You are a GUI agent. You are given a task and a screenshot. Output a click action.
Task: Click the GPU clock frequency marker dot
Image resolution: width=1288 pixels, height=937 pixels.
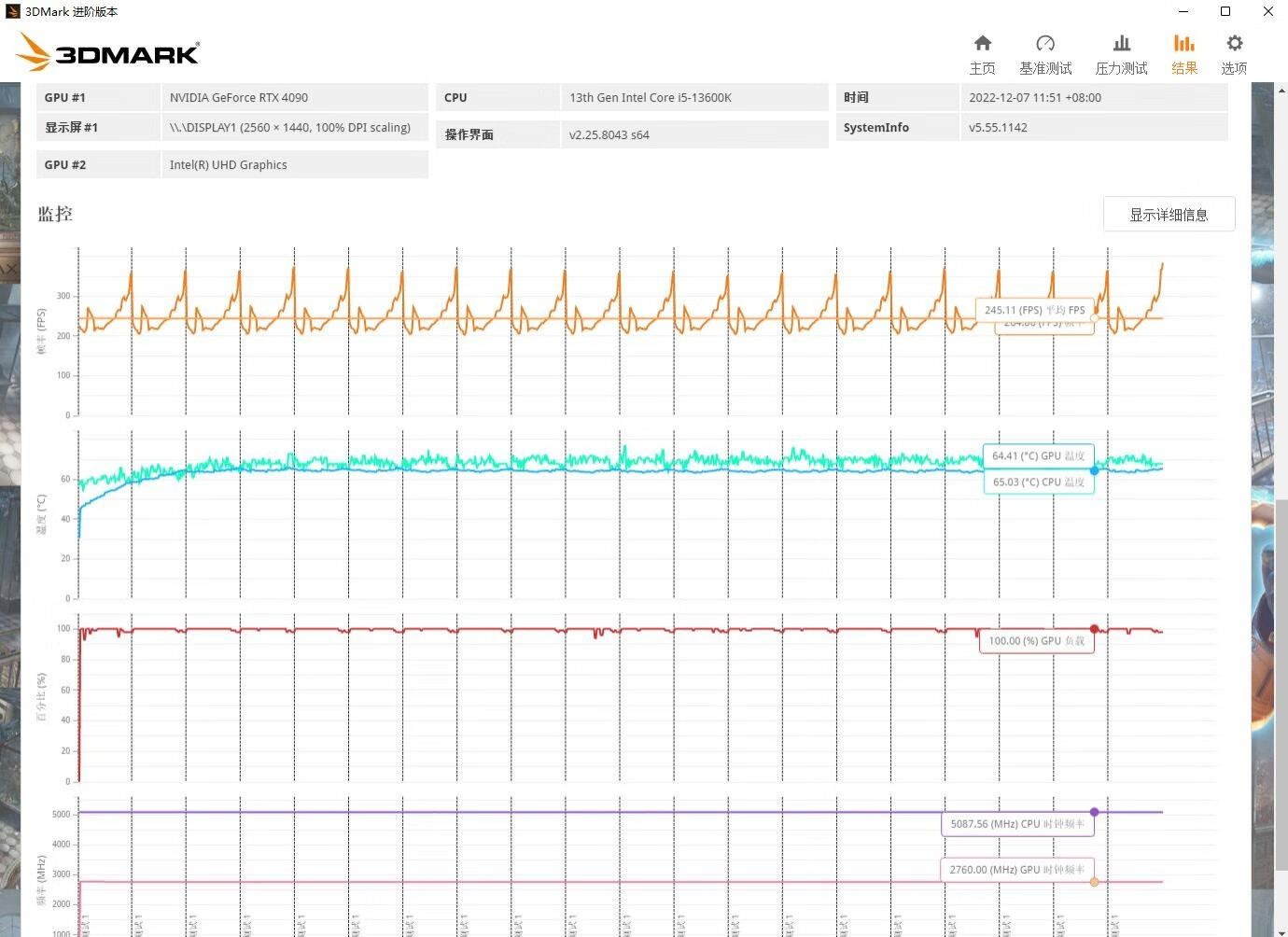click(1094, 882)
